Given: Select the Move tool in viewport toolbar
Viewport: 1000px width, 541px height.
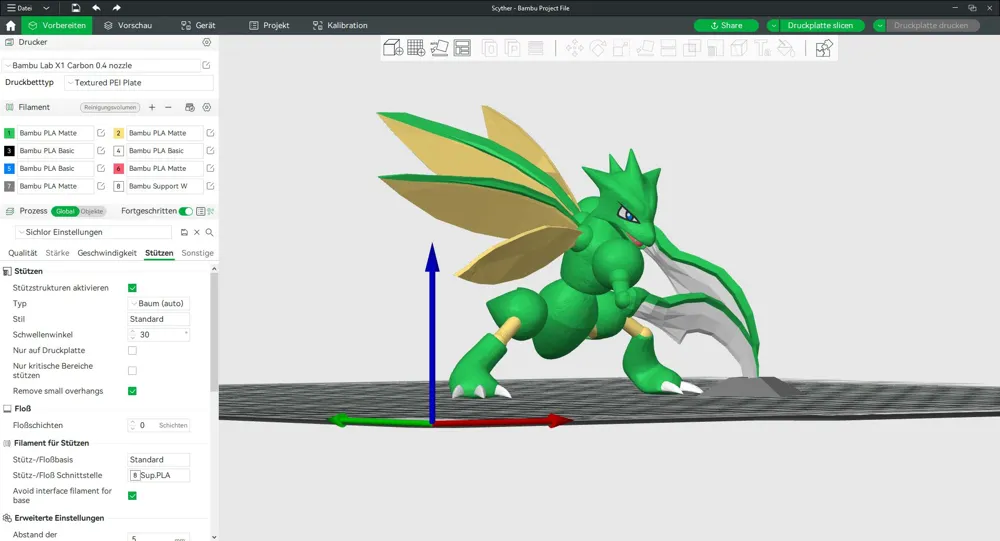Looking at the screenshot, I should pyautogui.click(x=574, y=48).
